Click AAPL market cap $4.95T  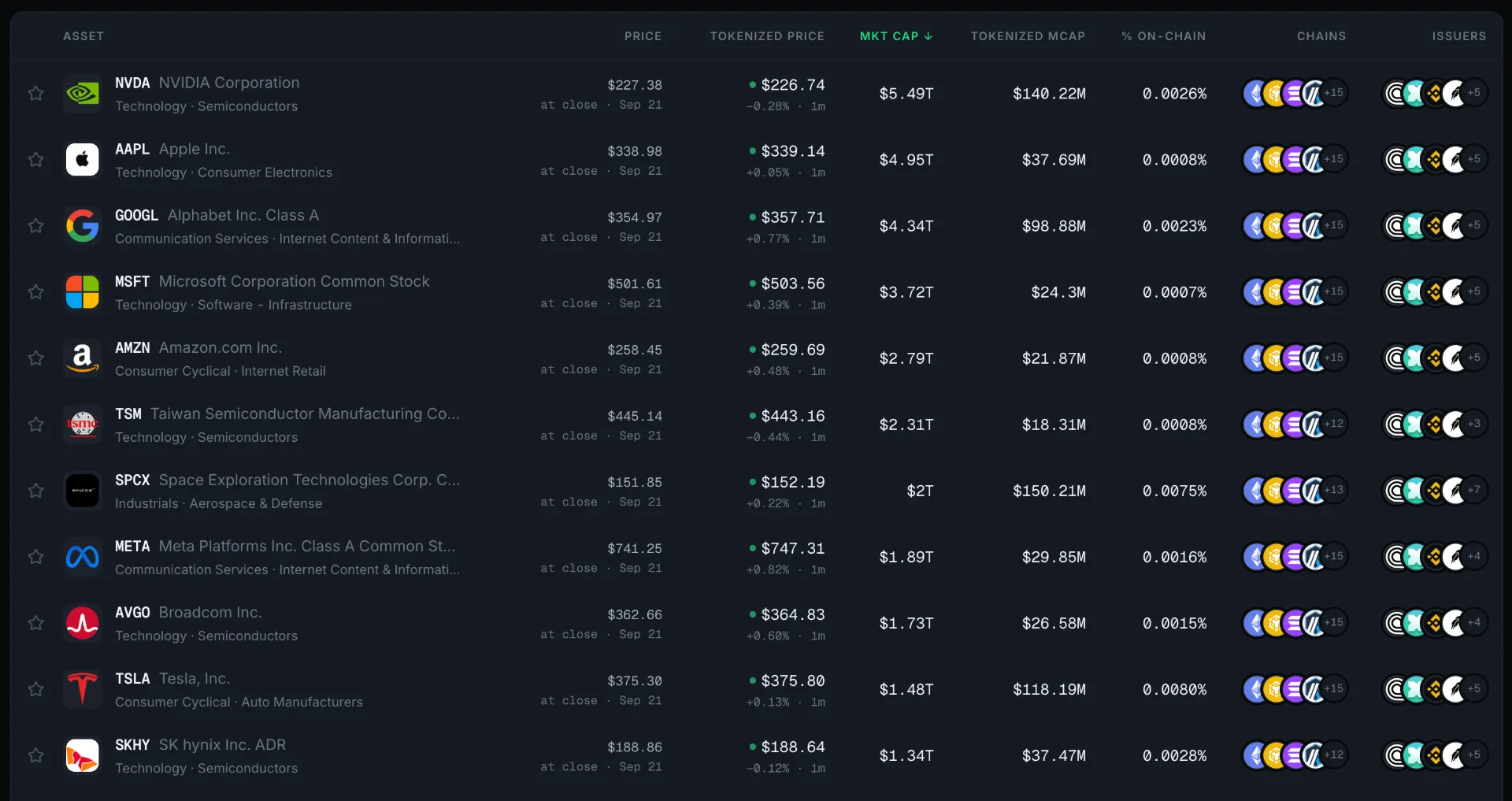tap(906, 160)
